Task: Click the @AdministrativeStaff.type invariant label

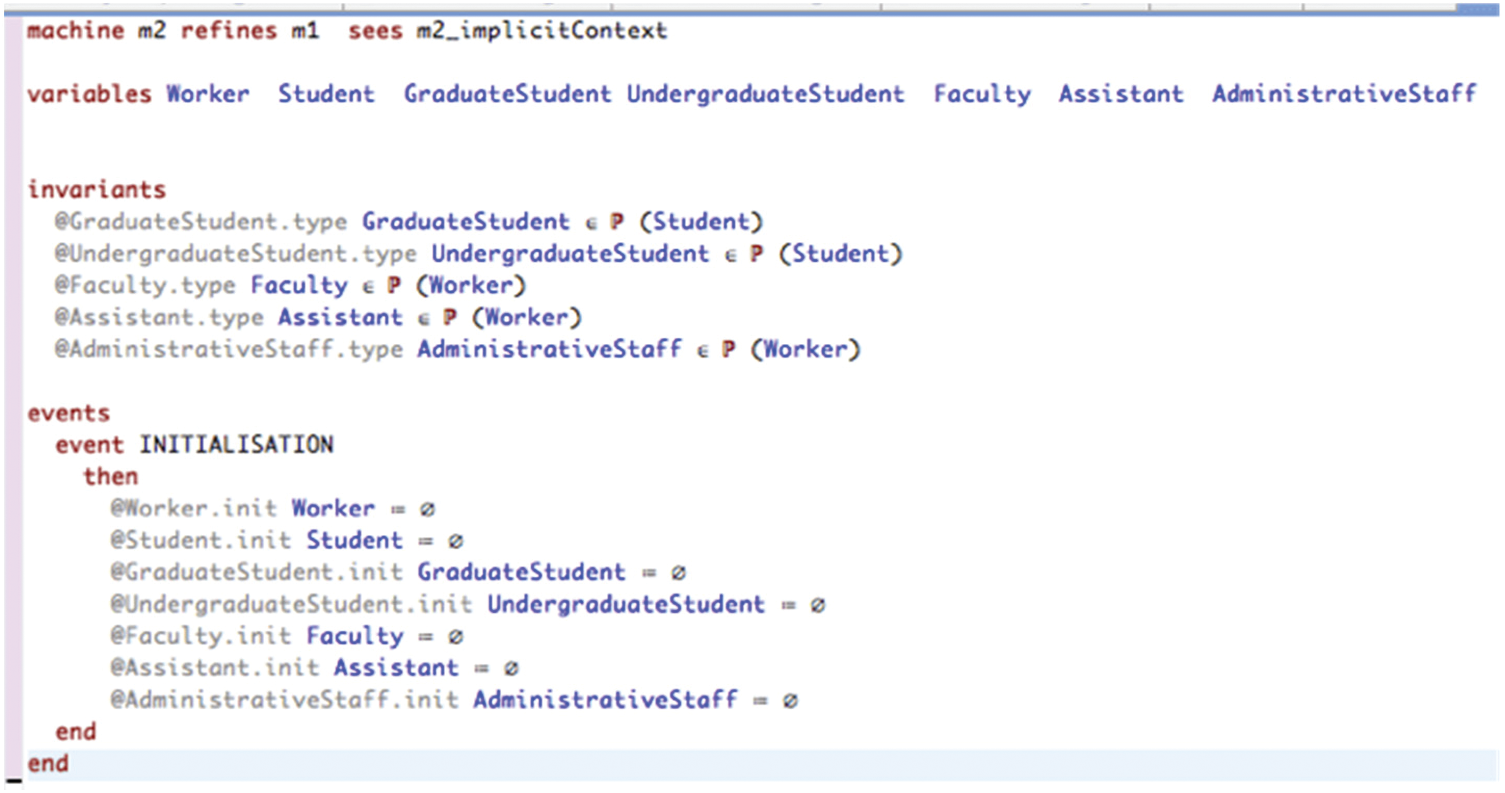Action: pyautogui.click(x=229, y=350)
